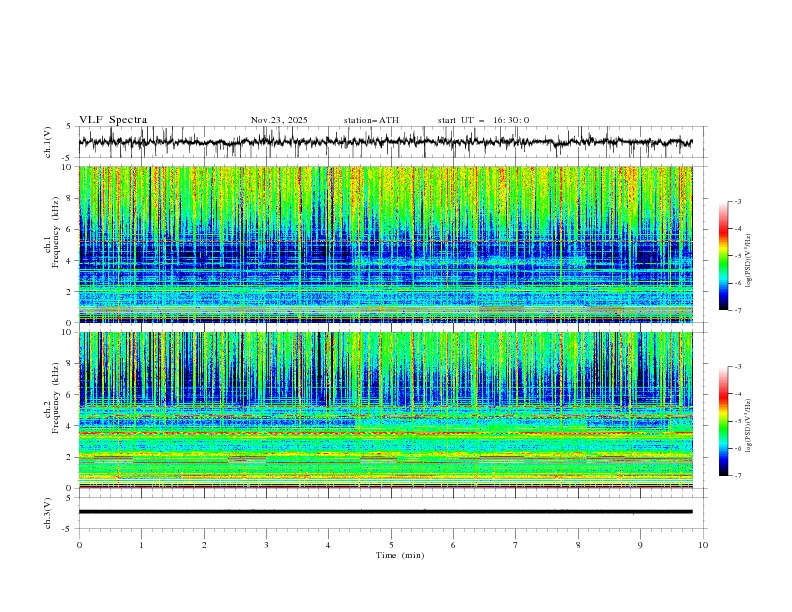Viewport: 792px width, 612px height.
Task: Click the 'start UT = 16:30:0' label
Action: tap(483, 120)
